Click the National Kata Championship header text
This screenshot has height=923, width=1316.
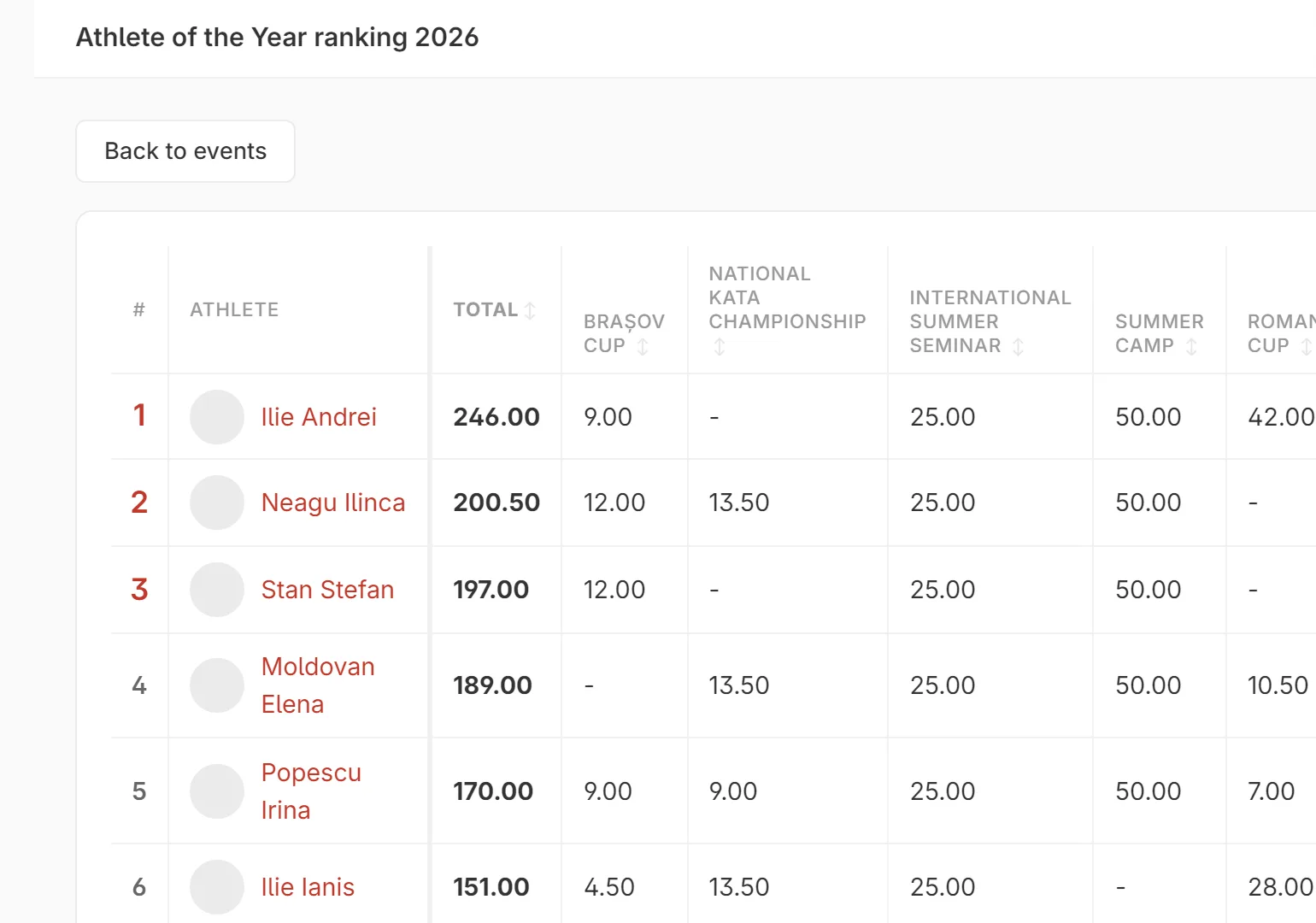coord(787,297)
